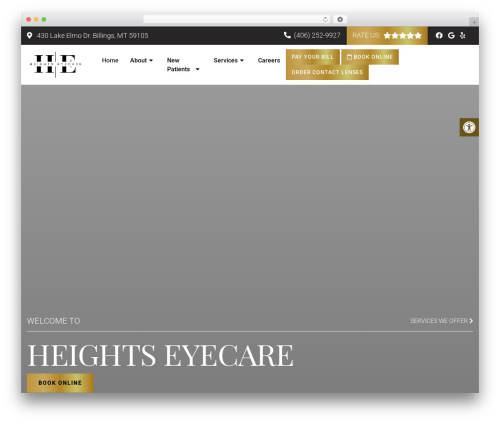Click the green maximize window dot
This screenshot has height=423, width=500.
tap(44, 20)
